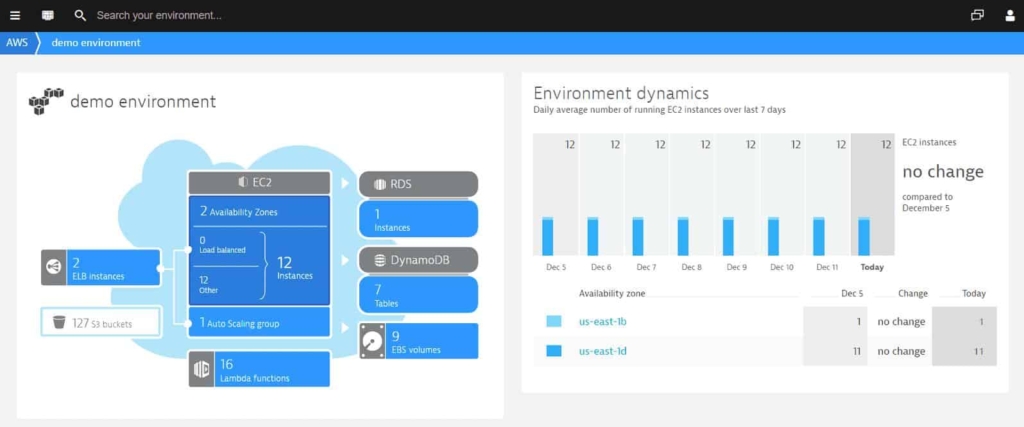1024x427 pixels.
Task: Click the Today column header
Action: click(x=974, y=294)
